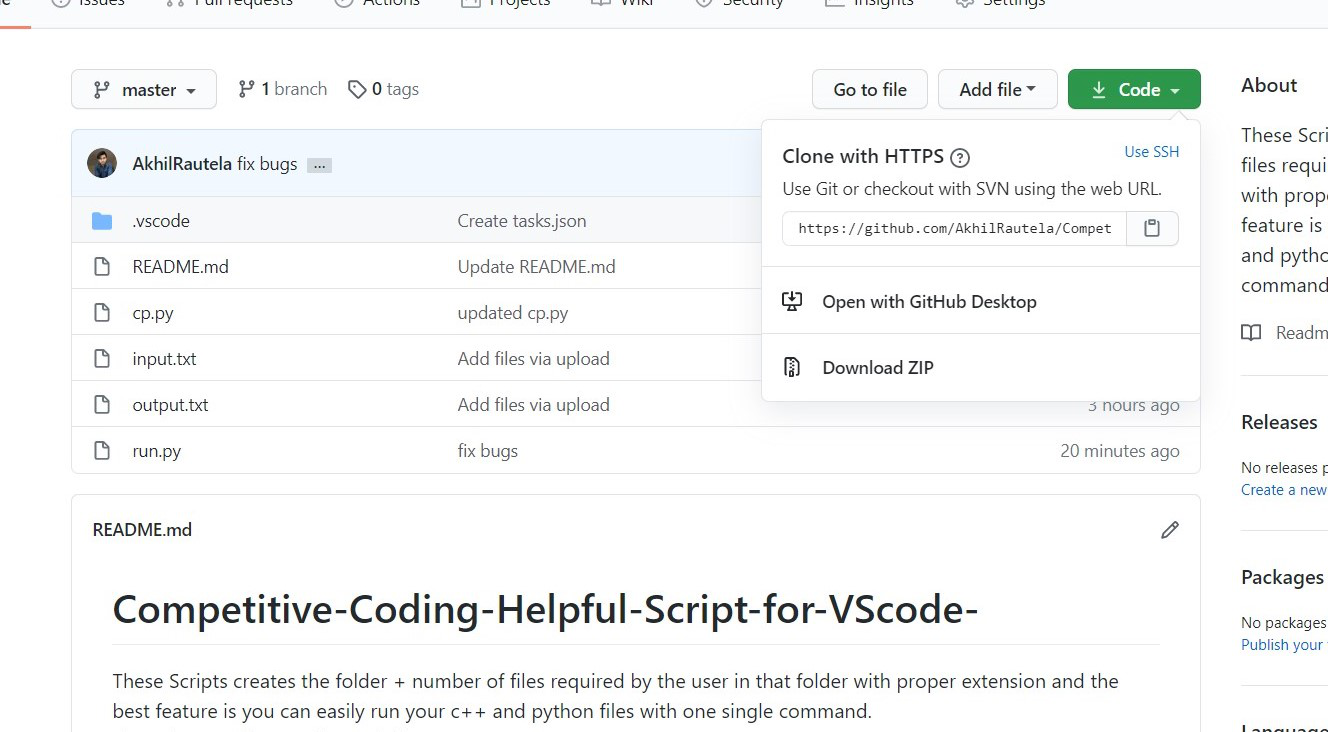The width and height of the screenshot is (1328, 732).
Task: Edit the README with the pencil icon
Action: [1170, 530]
